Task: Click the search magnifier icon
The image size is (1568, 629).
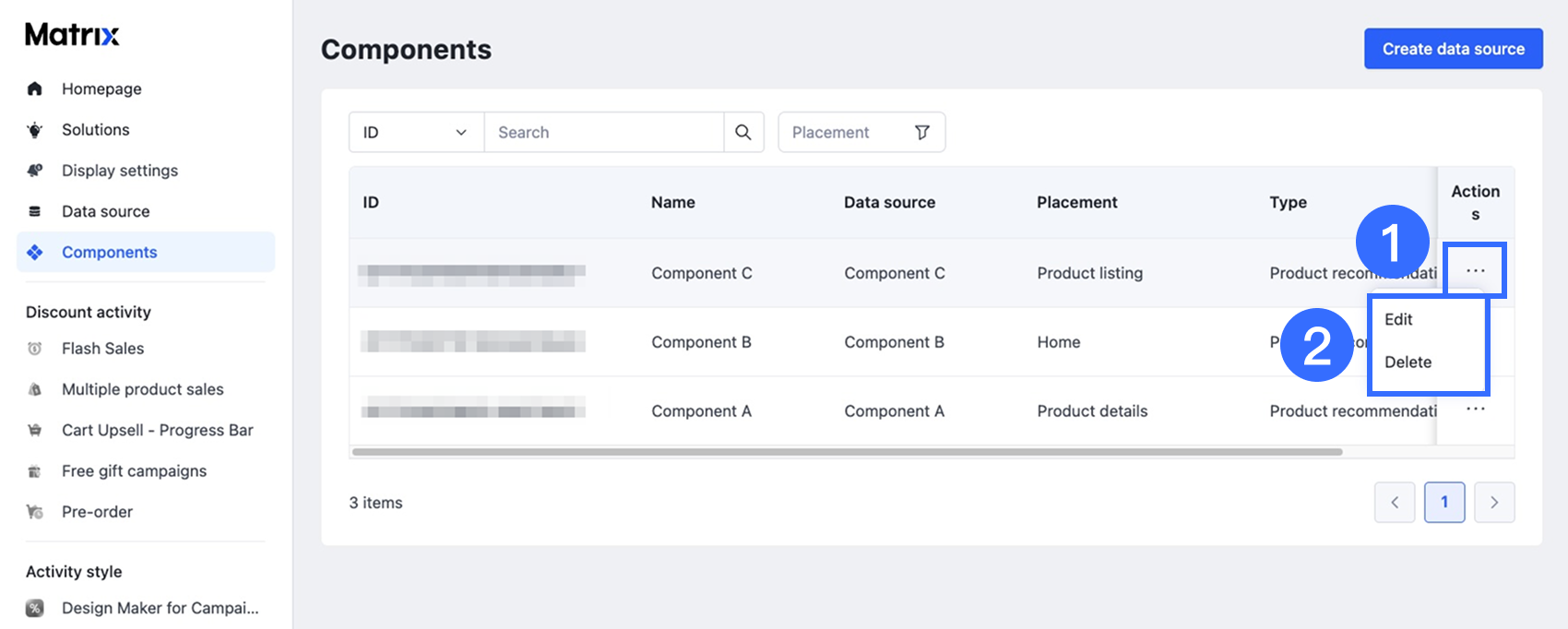Action: [x=743, y=132]
